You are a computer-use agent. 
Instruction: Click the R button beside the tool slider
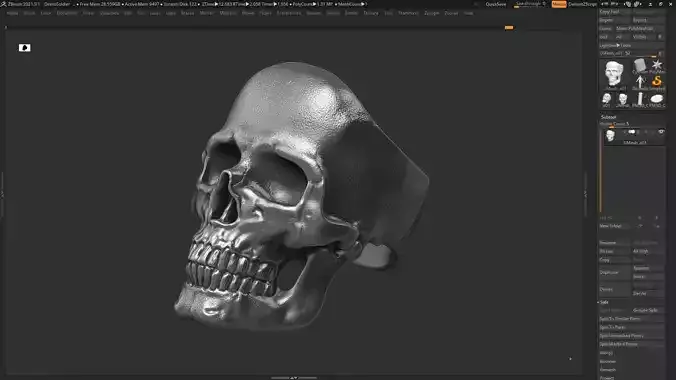[x=660, y=53]
